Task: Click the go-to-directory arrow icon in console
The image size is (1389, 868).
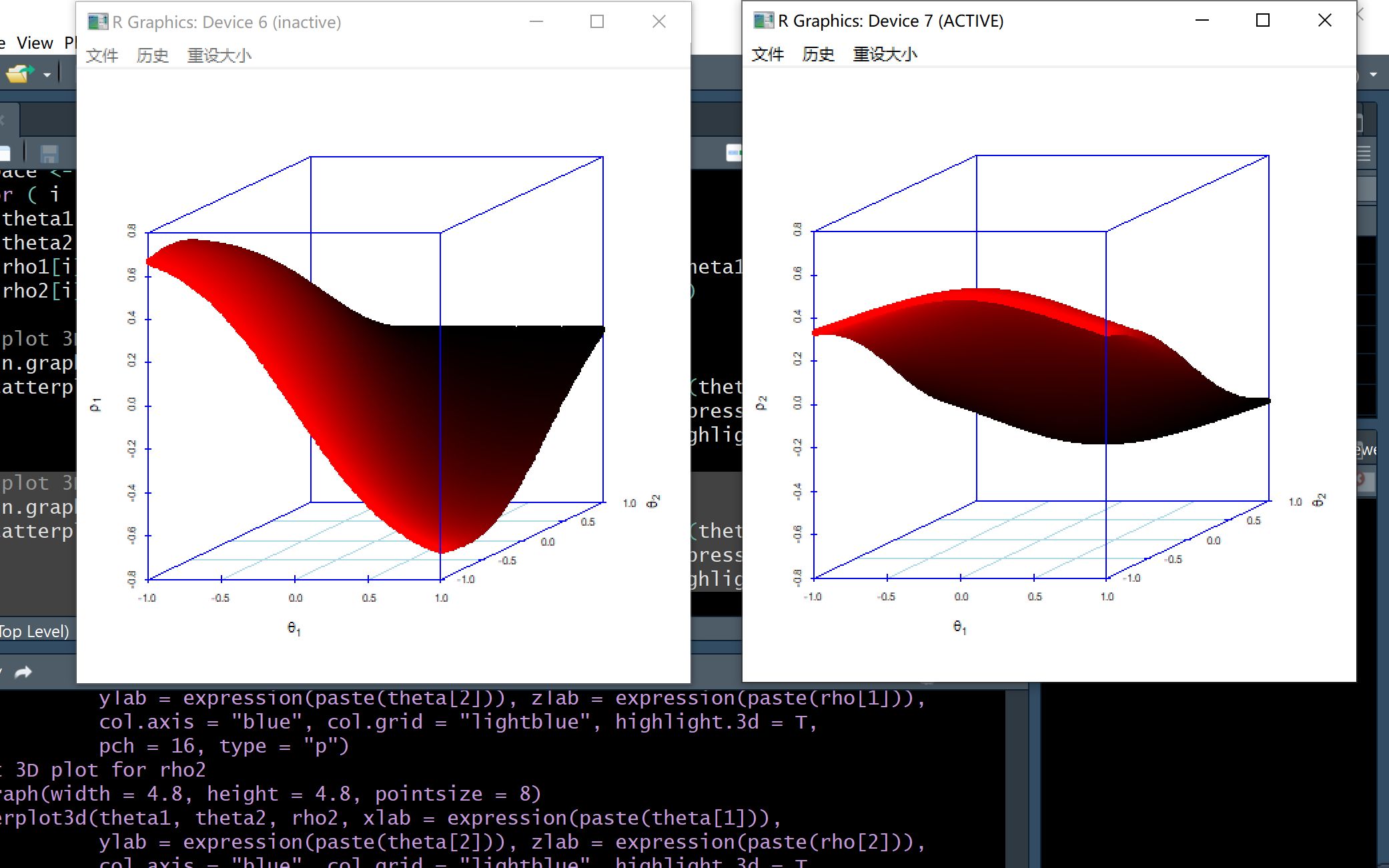Action: tap(23, 672)
